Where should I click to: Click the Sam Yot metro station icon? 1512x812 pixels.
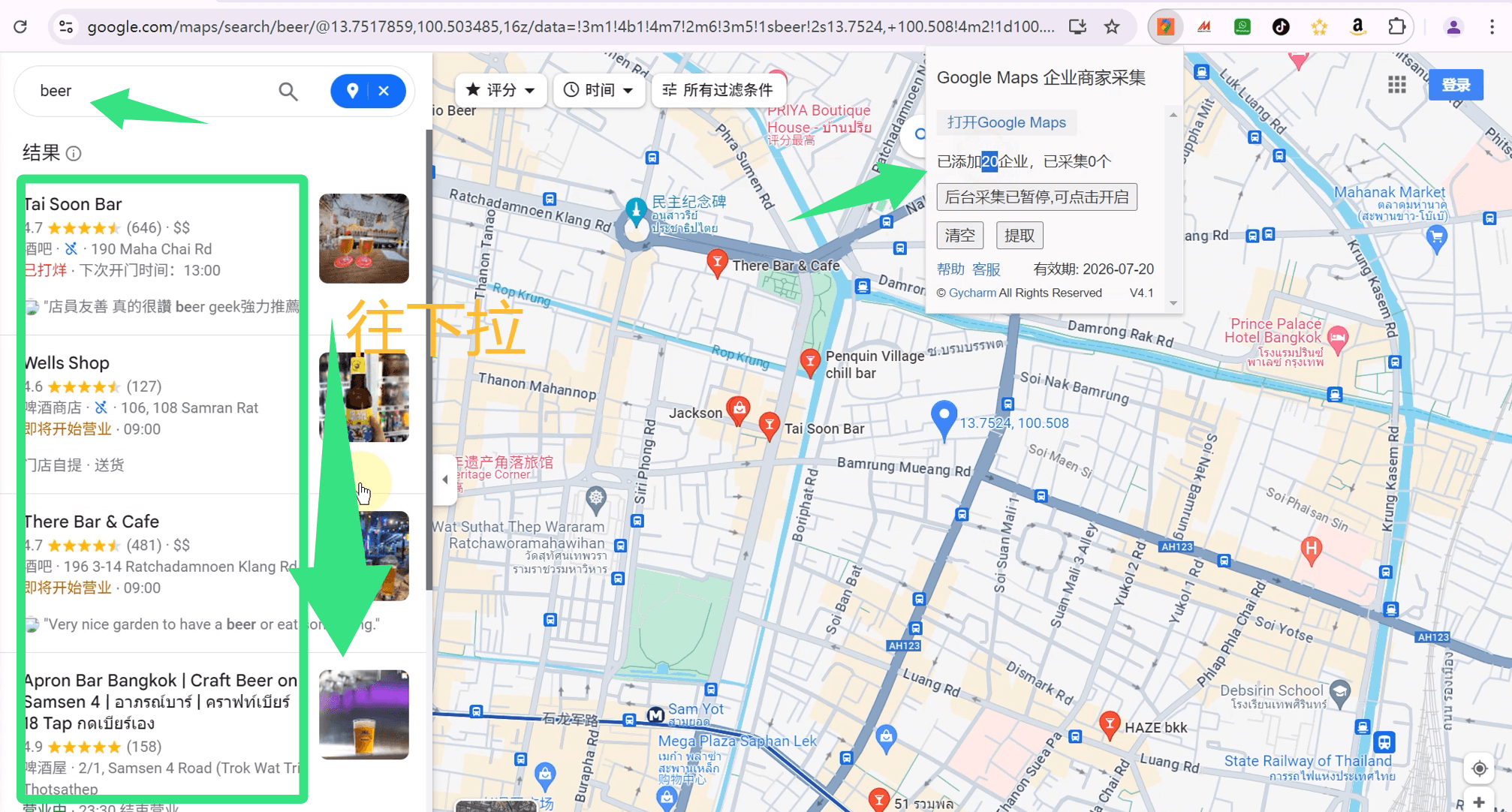click(655, 715)
